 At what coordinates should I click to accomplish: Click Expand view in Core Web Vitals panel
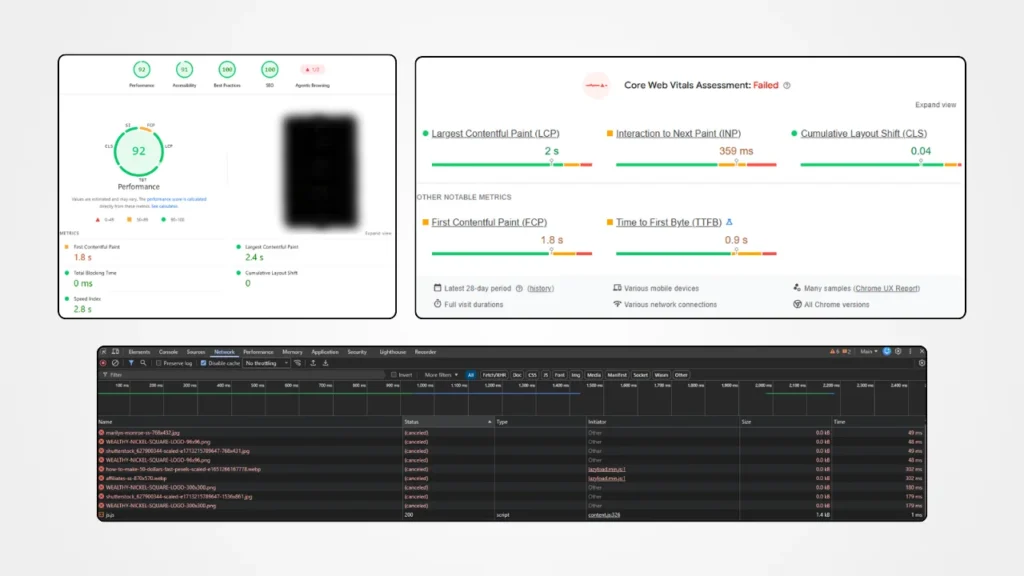pos(935,104)
